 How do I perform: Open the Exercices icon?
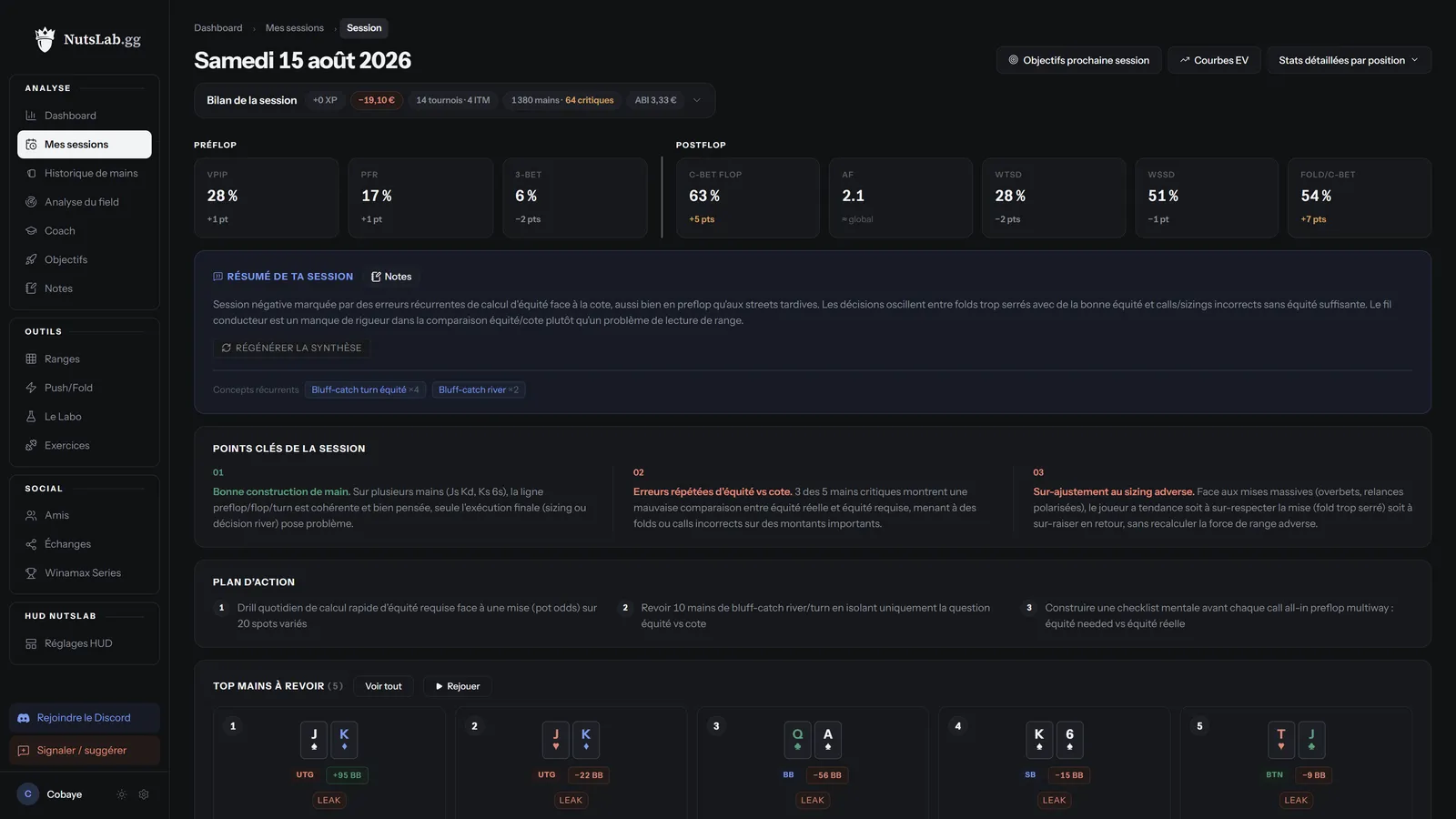31,446
